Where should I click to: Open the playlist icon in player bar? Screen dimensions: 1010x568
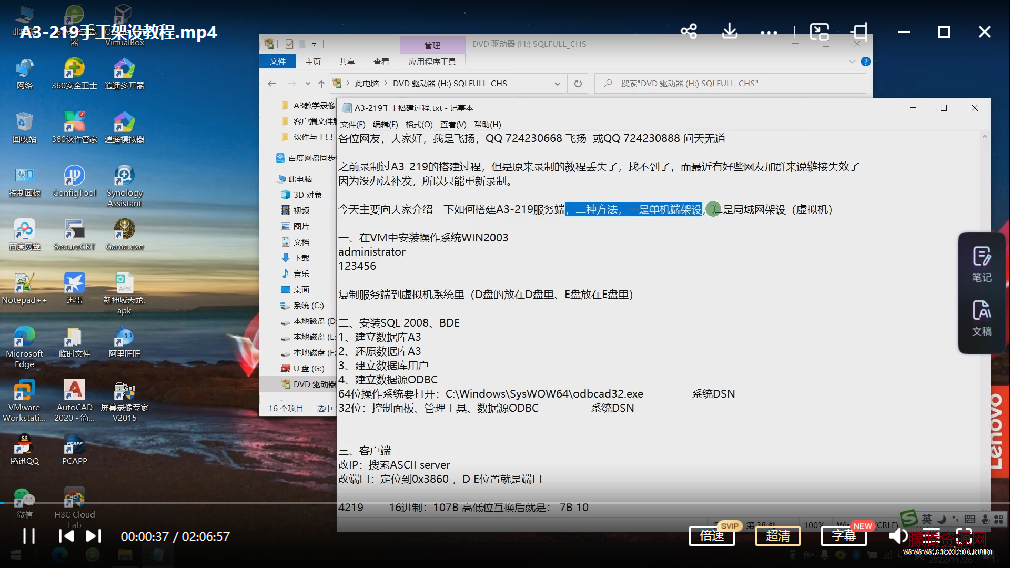tap(931, 536)
